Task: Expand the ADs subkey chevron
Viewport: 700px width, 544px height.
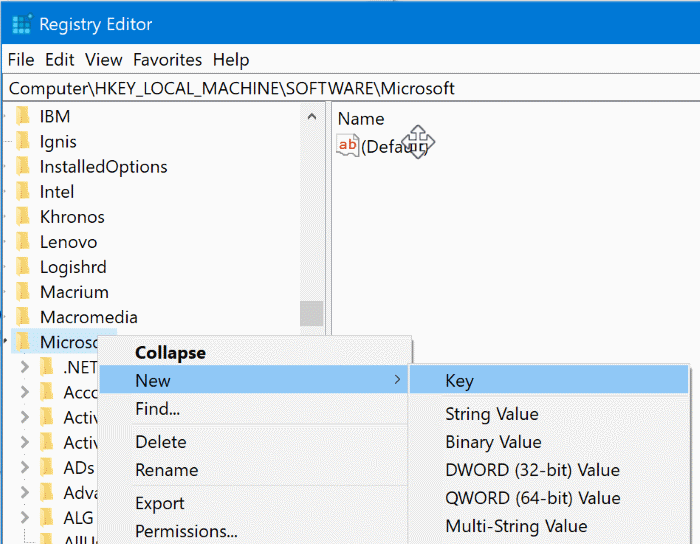Action: (x=25, y=467)
